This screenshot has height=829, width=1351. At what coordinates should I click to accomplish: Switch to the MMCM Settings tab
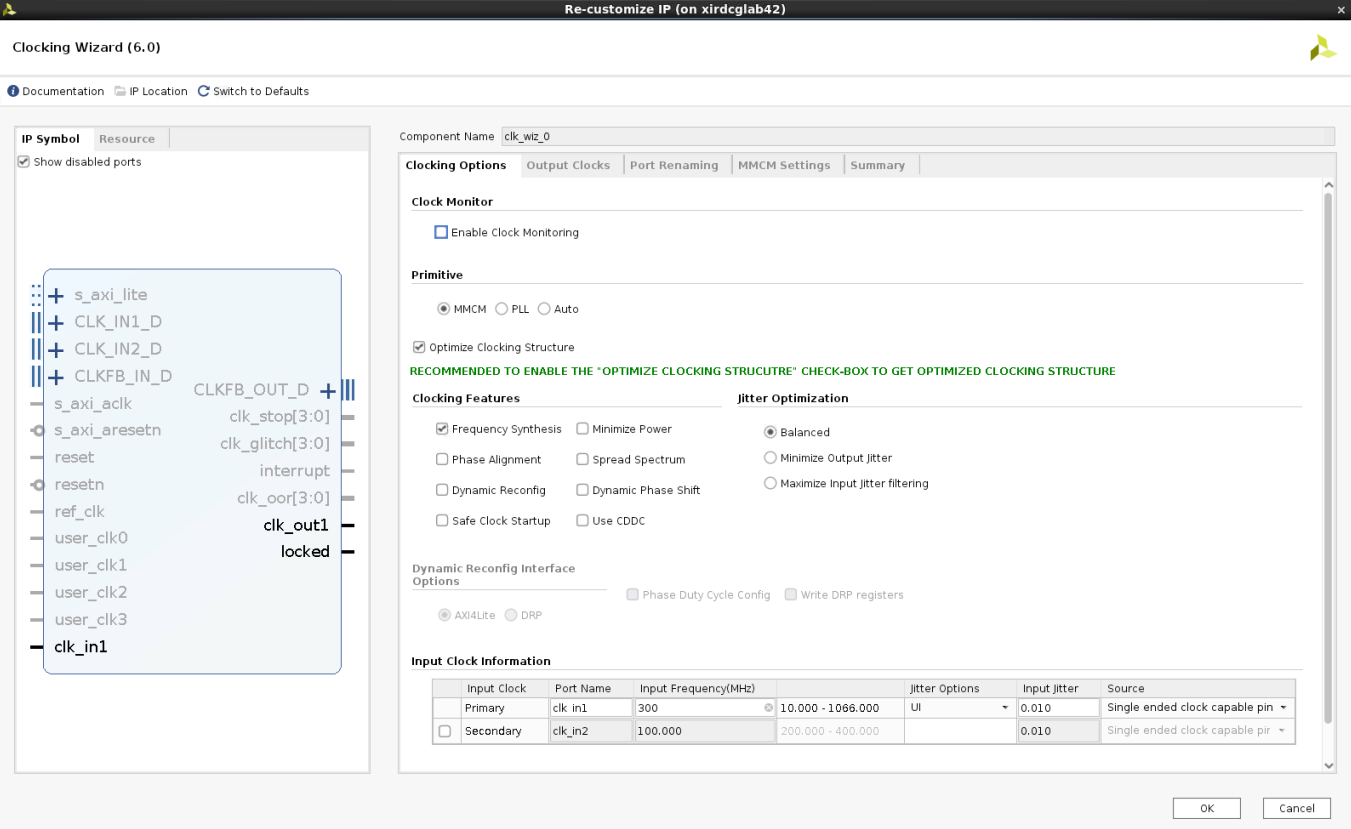click(784, 165)
